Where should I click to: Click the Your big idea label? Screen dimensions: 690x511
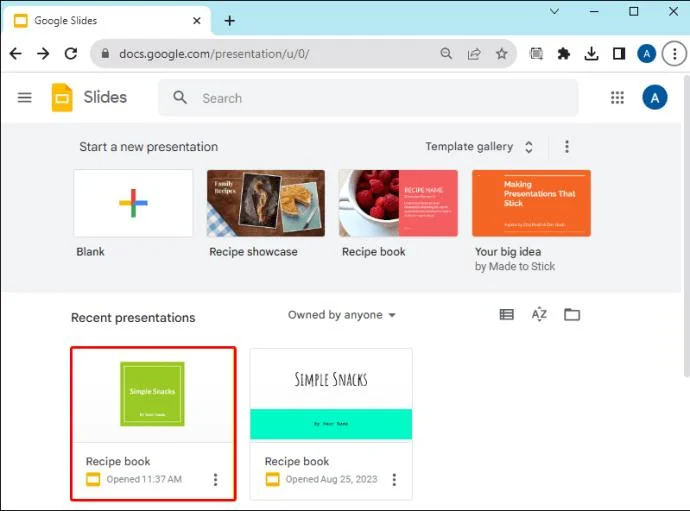click(508, 252)
